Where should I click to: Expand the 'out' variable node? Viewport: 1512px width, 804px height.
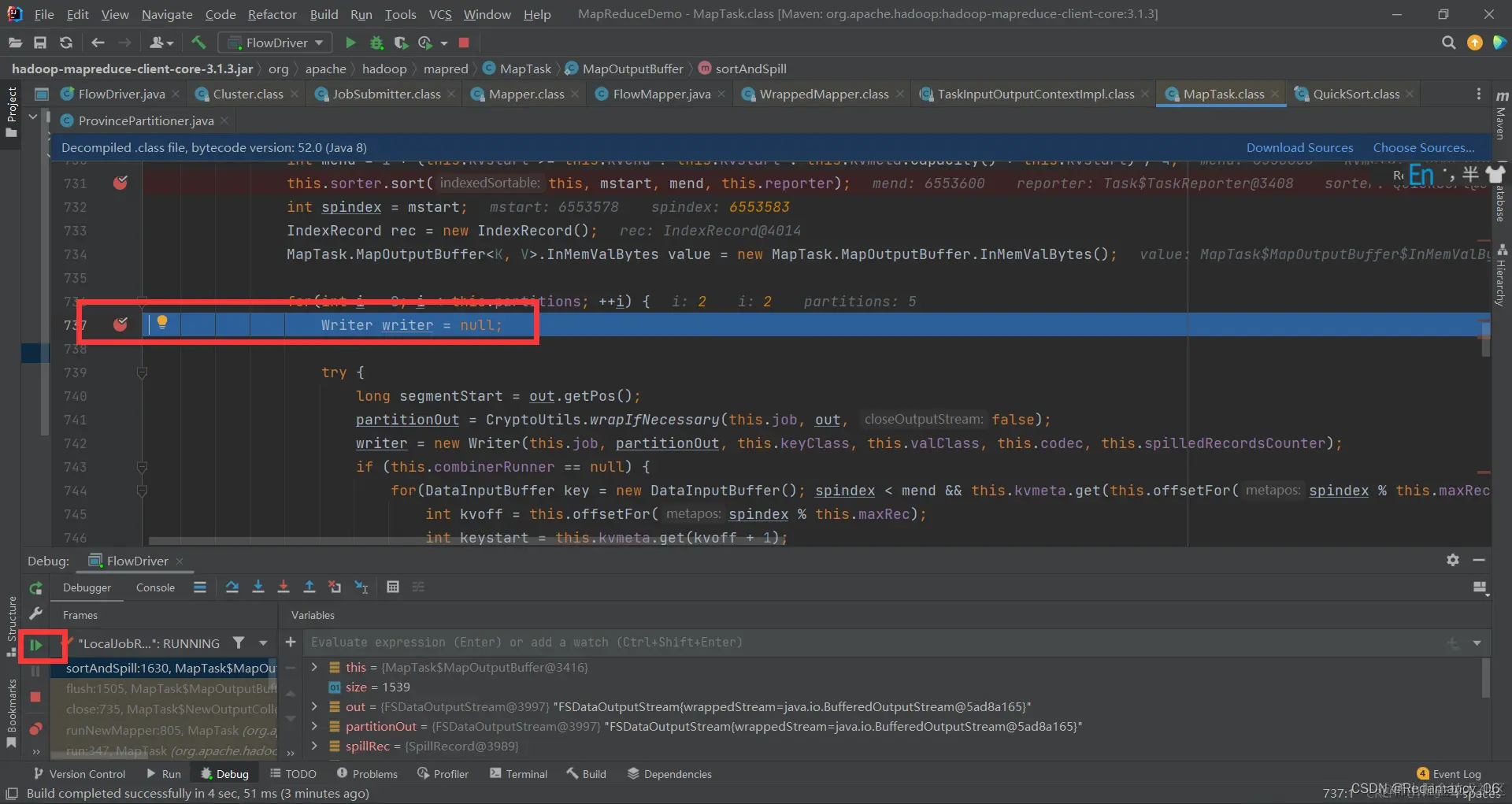point(315,707)
